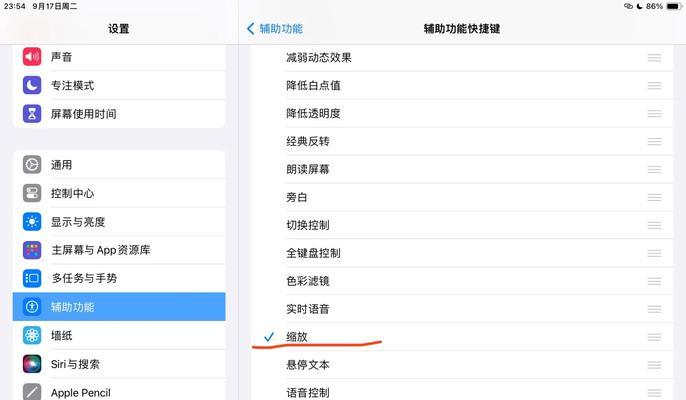
Task: Open Siri与搜索 settings
Action: pyautogui.click(x=119, y=364)
